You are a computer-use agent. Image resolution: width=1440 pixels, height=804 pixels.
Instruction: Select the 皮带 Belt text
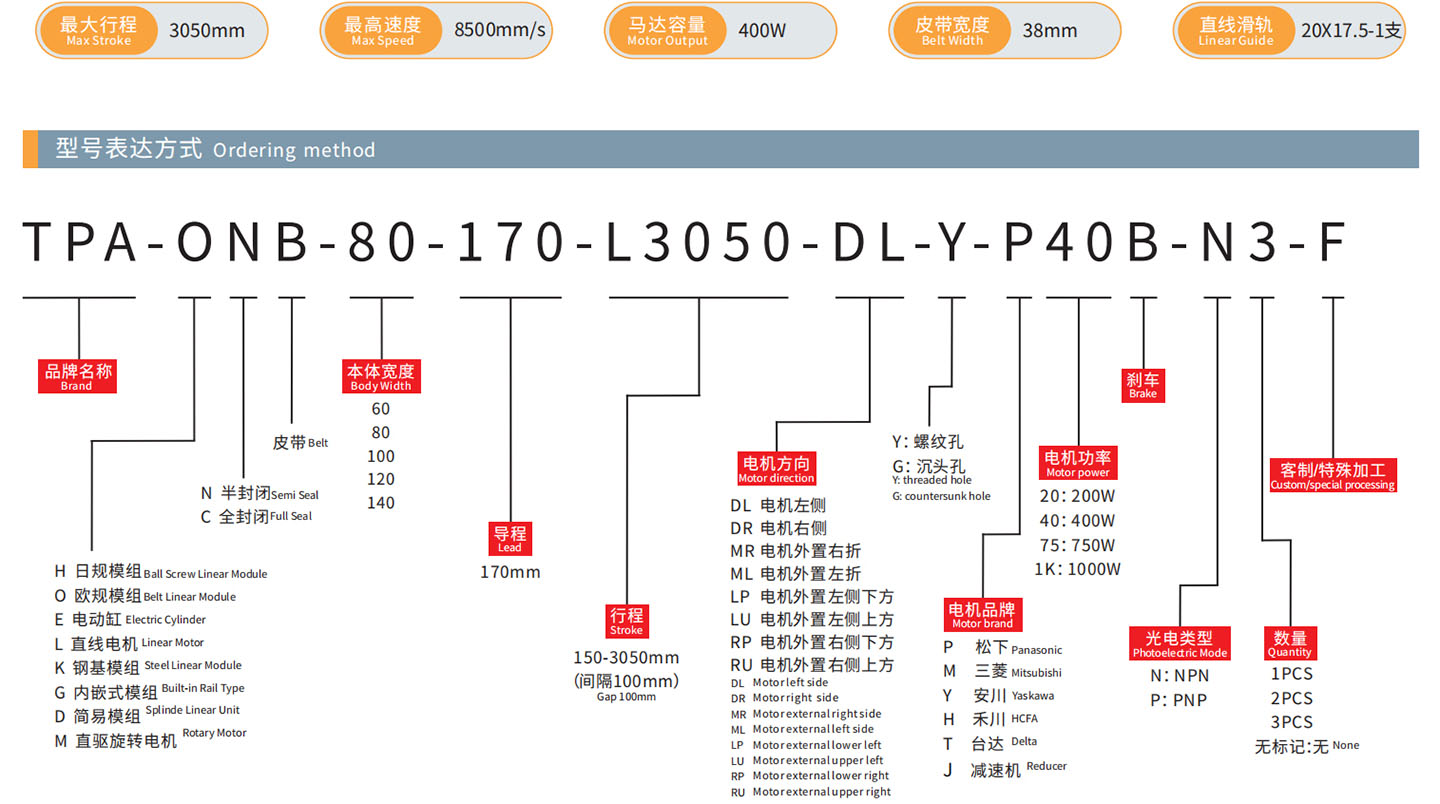(300, 442)
